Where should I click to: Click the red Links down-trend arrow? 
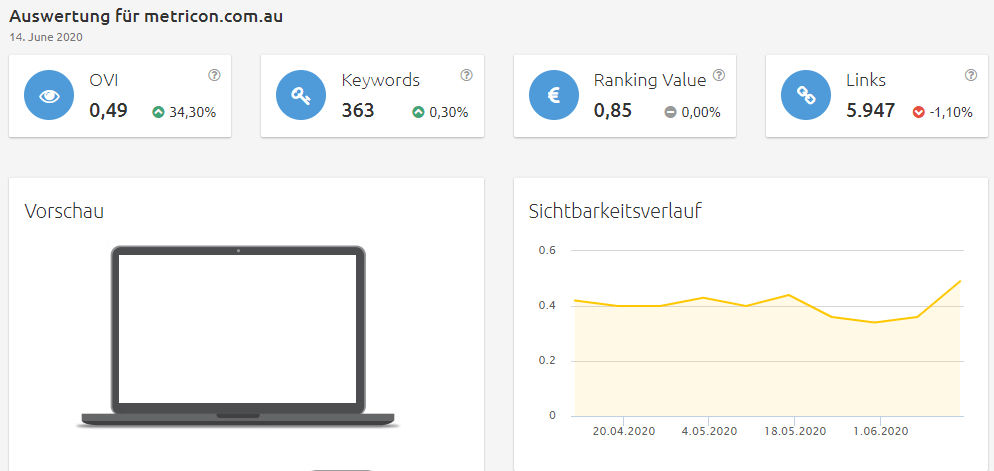[918, 112]
